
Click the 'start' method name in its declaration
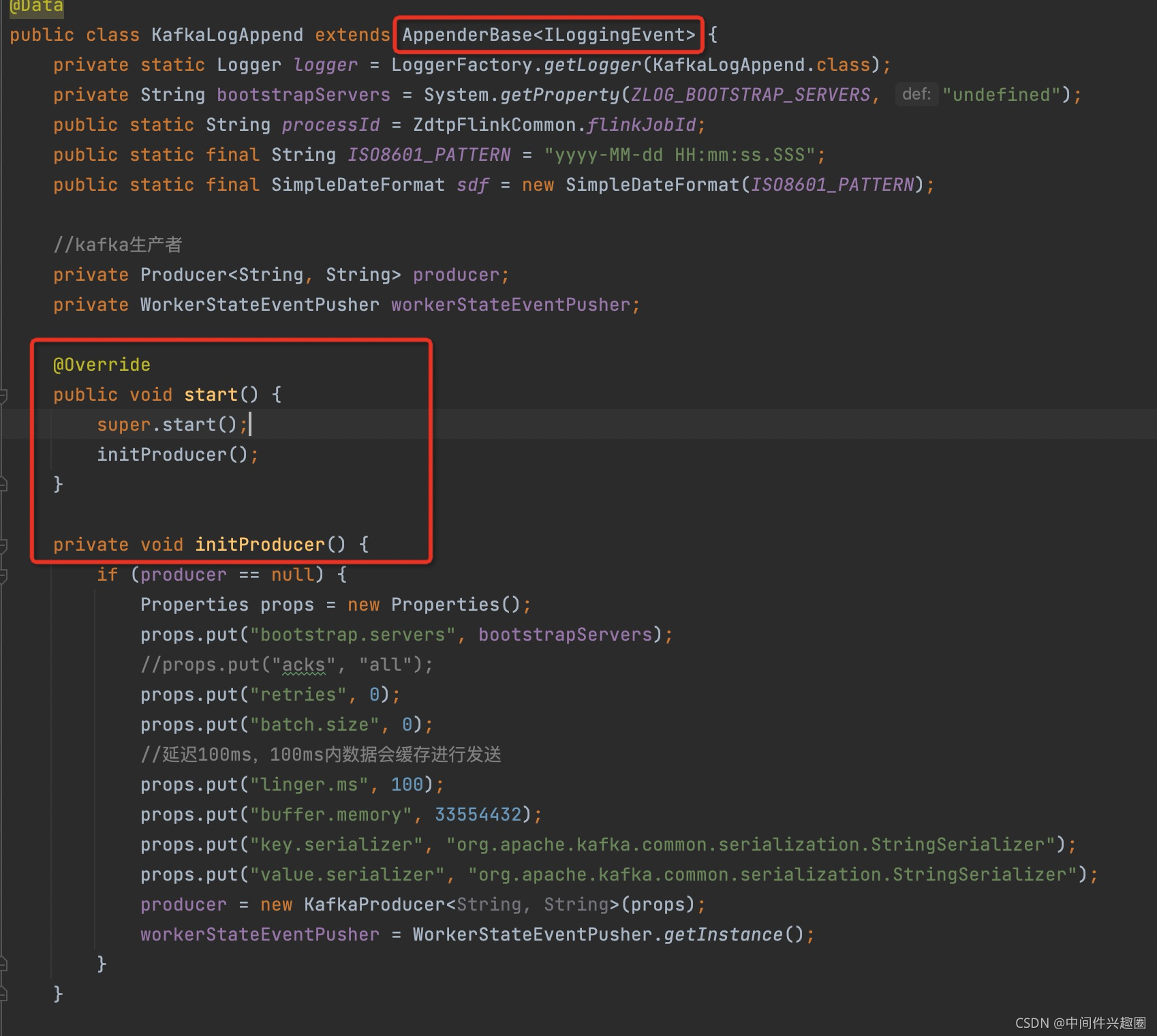click(211, 395)
